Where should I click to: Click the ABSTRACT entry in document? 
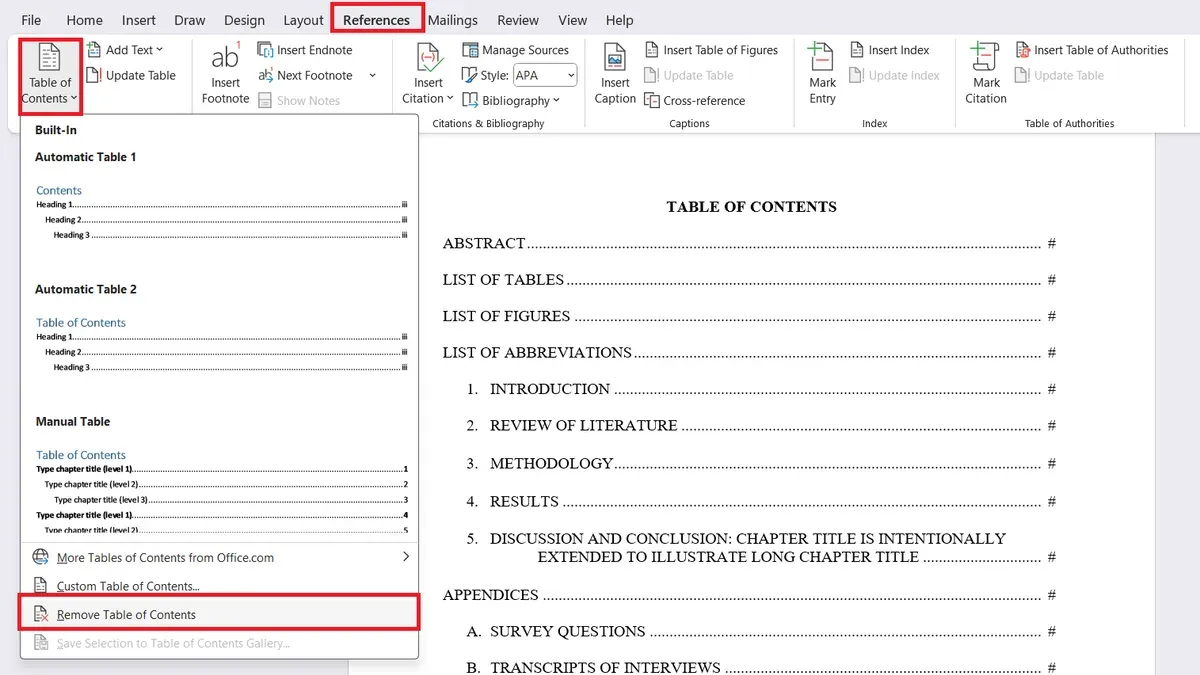point(484,243)
